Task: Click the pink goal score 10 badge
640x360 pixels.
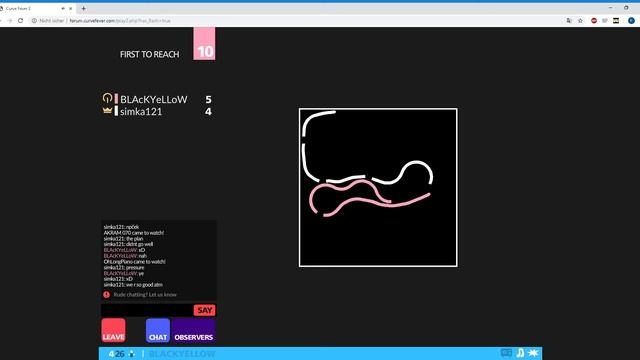Action: pyautogui.click(x=204, y=44)
